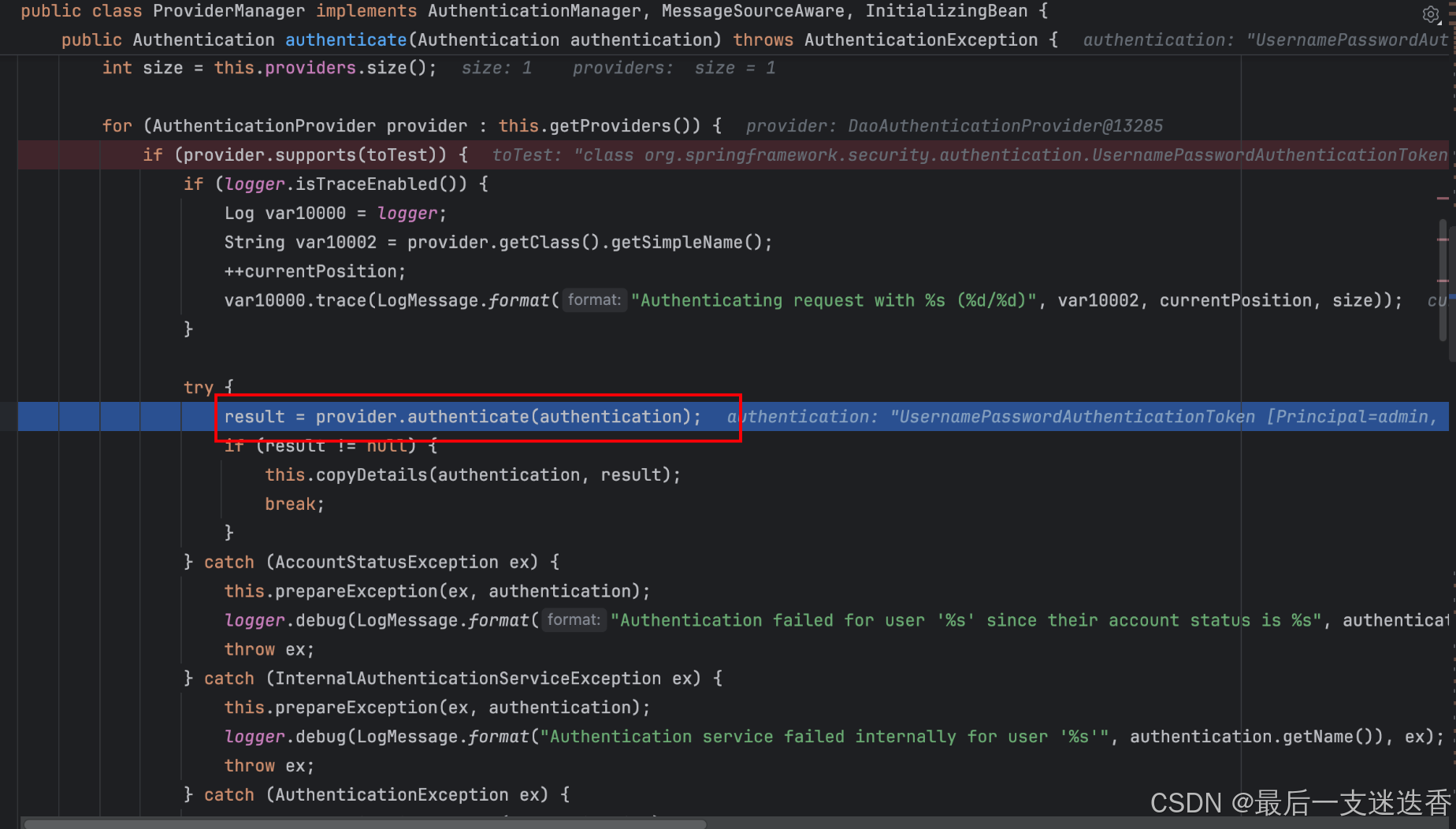Click the 'Log var10000 = logger;' line
This screenshot has width=1456, height=829.
tap(336, 213)
